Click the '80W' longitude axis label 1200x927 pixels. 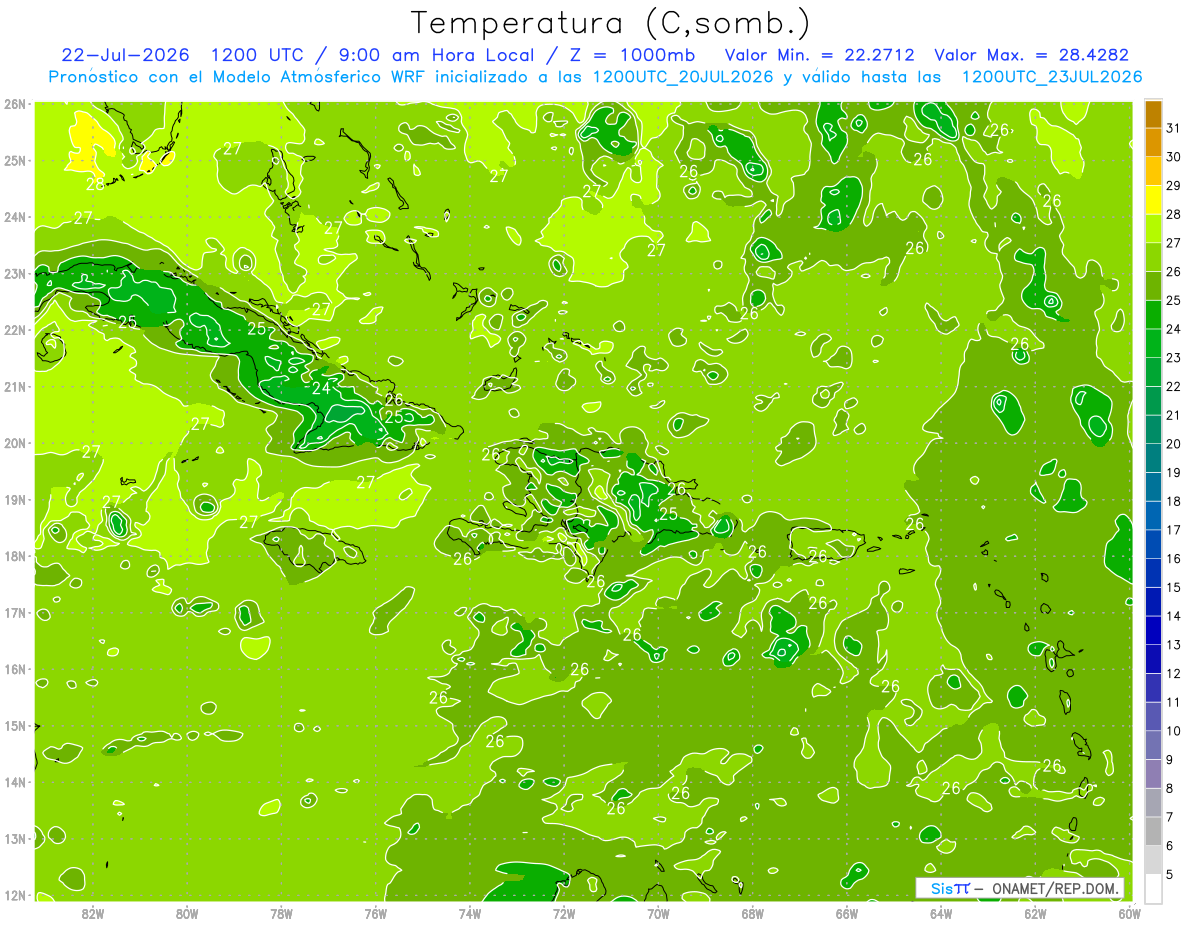tap(187, 913)
